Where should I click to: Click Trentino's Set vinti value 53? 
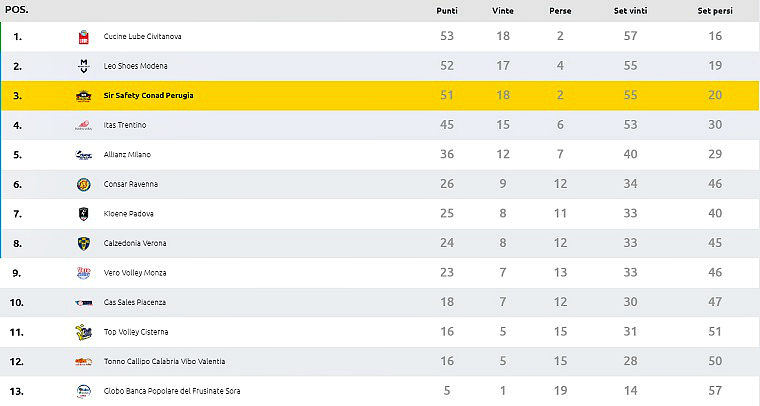click(630, 125)
